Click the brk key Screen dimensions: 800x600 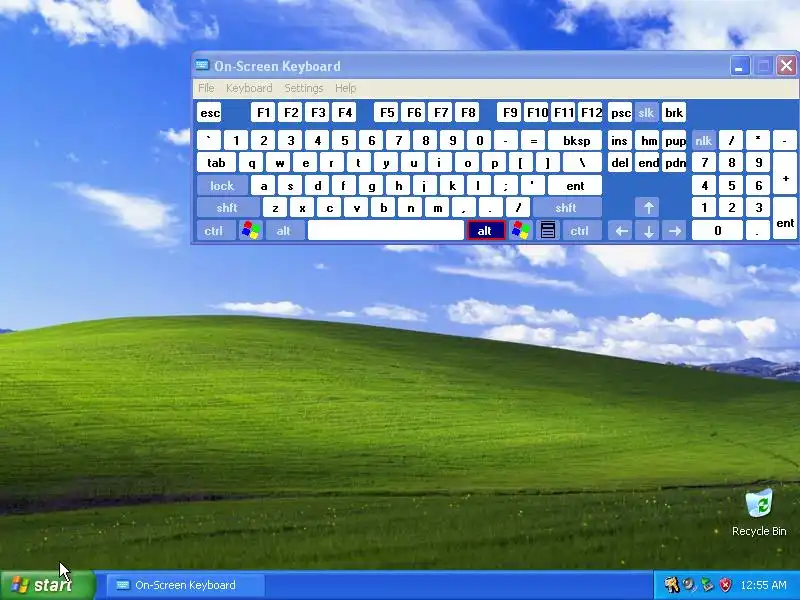pyautogui.click(x=674, y=113)
